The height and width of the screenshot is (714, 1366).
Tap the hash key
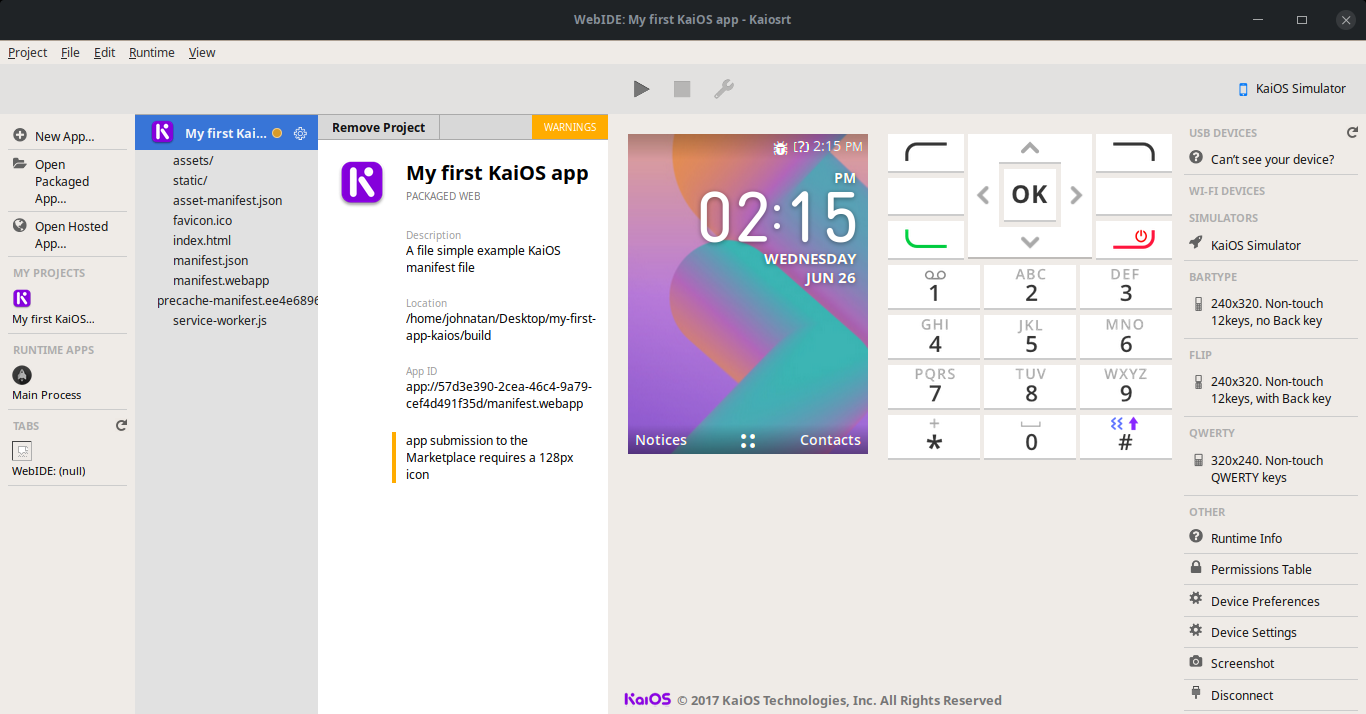click(x=1126, y=436)
